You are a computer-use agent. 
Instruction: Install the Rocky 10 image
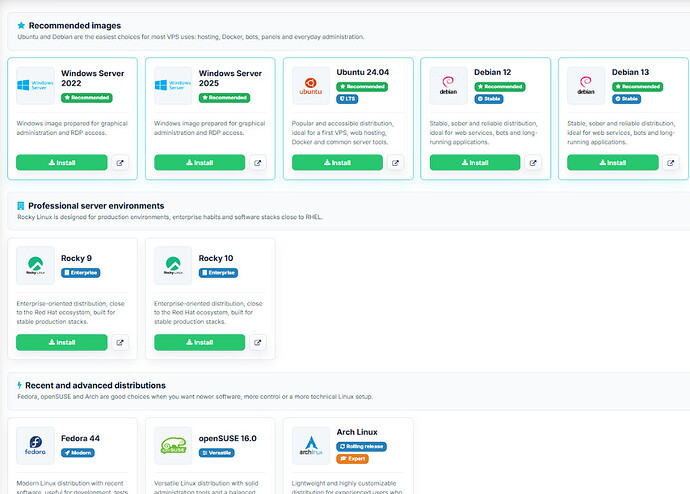199,342
